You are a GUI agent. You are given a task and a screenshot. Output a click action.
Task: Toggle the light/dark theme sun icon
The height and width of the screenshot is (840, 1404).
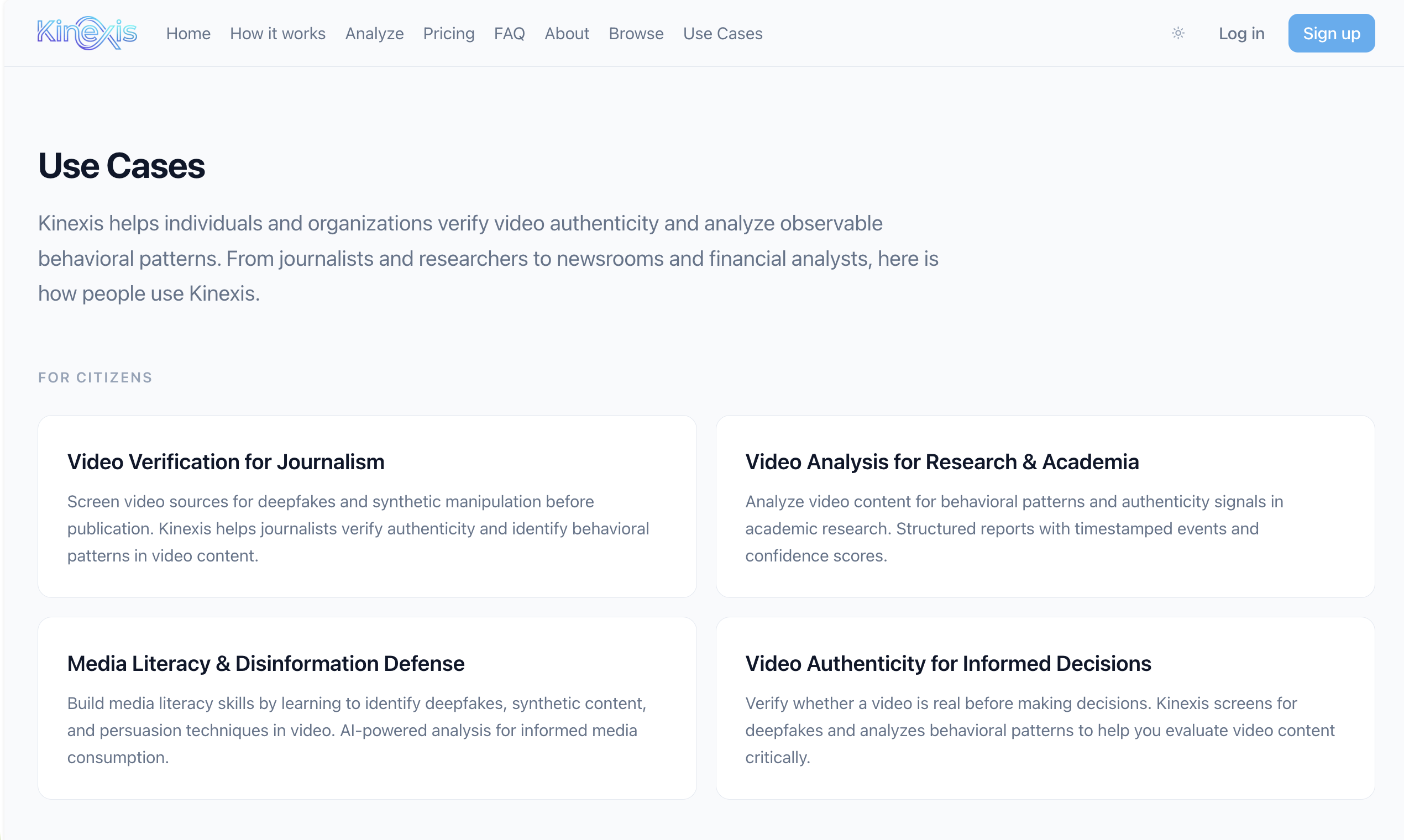[1178, 33]
